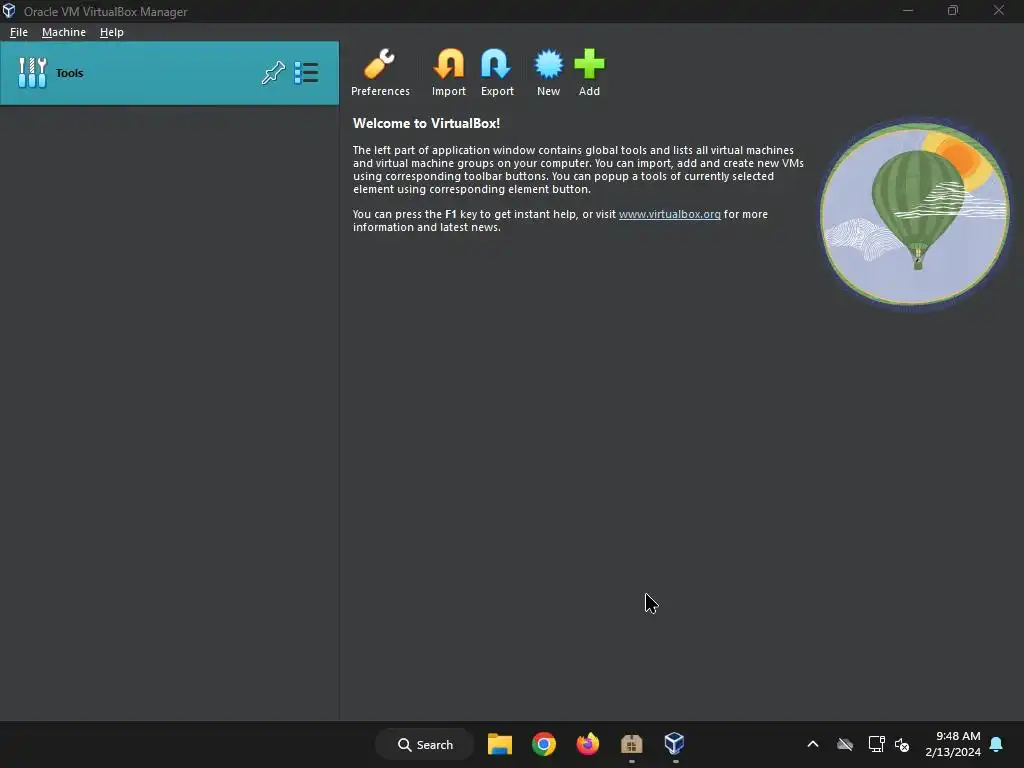The height and width of the screenshot is (768, 1024).
Task: Open the Machine menu
Action: click(x=64, y=32)
